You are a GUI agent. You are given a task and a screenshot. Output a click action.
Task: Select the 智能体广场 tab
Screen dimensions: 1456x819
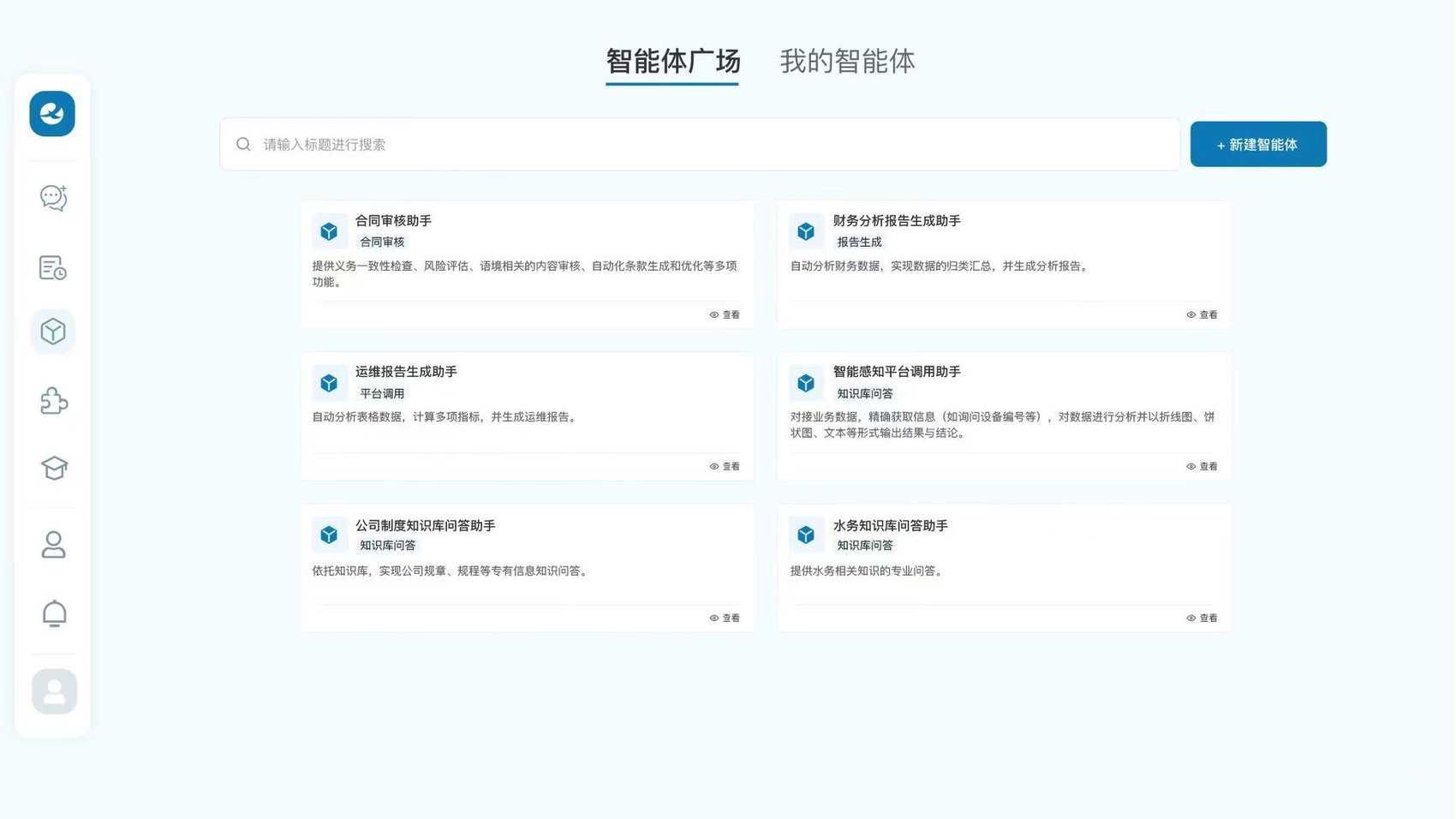pyautogui.click(x=672, y=62)
